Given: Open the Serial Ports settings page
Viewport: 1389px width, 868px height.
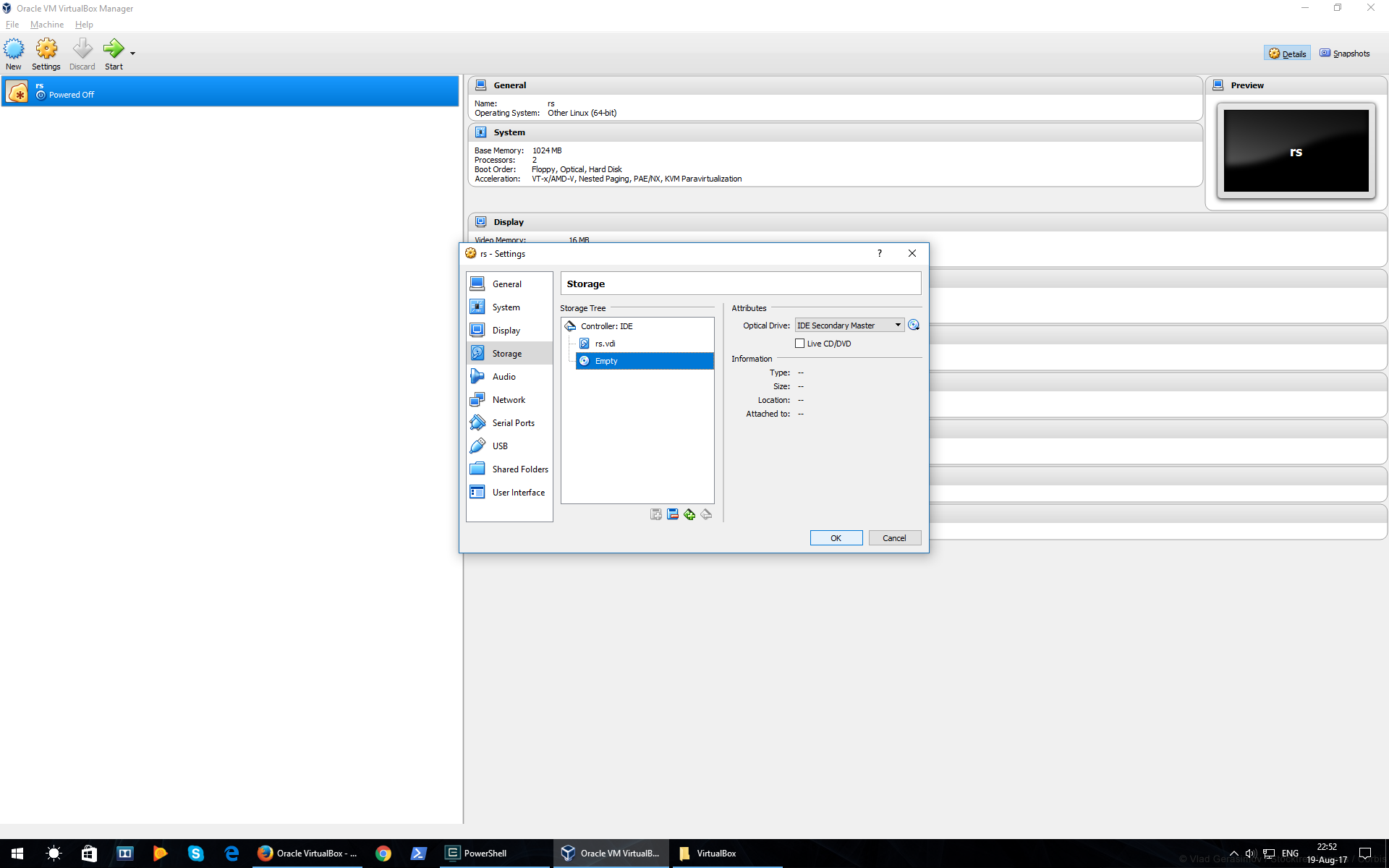Looking at the screenshot, I should [513, 423].
